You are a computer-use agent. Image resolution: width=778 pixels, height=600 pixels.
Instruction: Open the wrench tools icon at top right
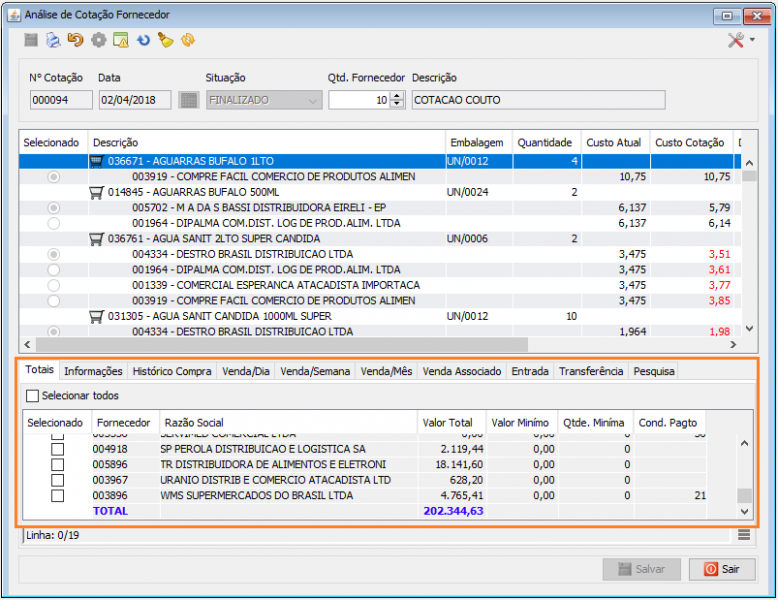pyautogui.click(x=736, y=40)
